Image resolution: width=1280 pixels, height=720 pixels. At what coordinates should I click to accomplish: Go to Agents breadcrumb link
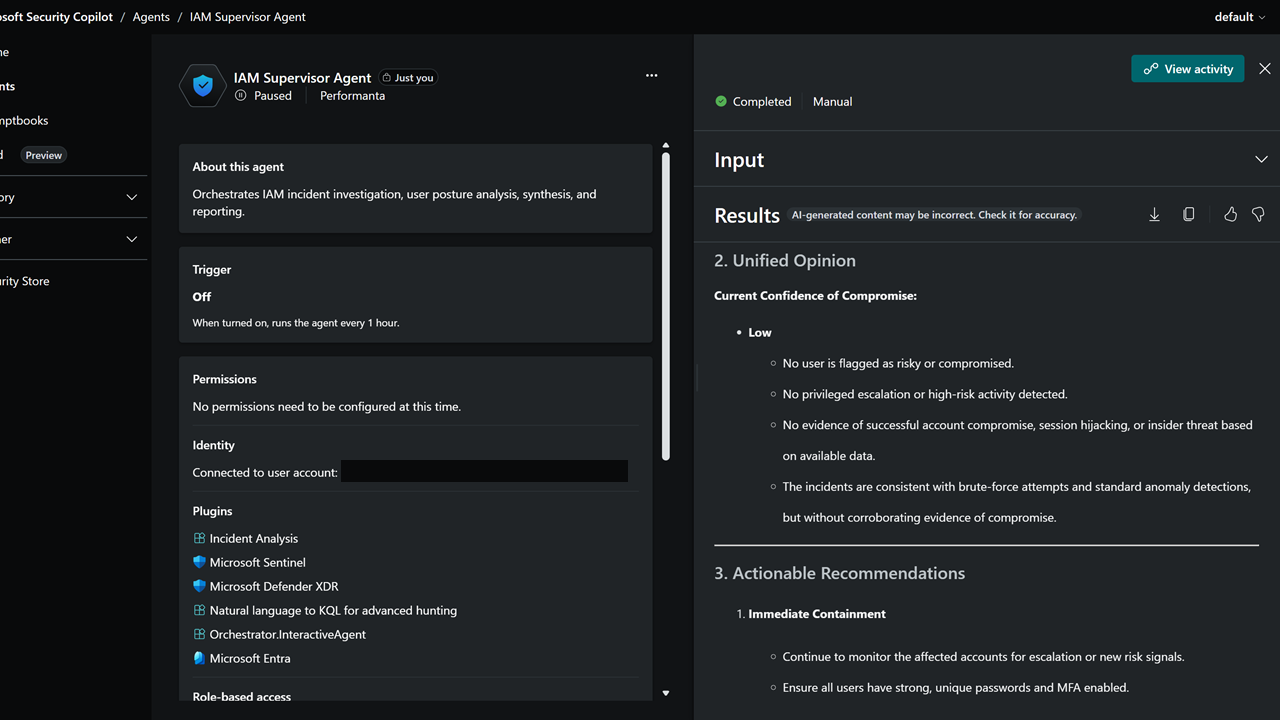[151, 17]
